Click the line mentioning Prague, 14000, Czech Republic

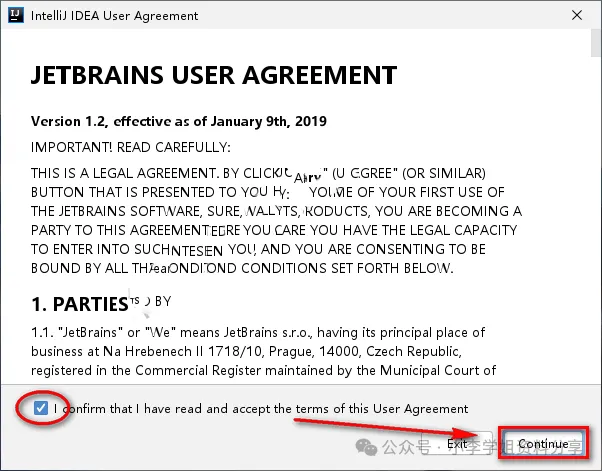(246, 351)
